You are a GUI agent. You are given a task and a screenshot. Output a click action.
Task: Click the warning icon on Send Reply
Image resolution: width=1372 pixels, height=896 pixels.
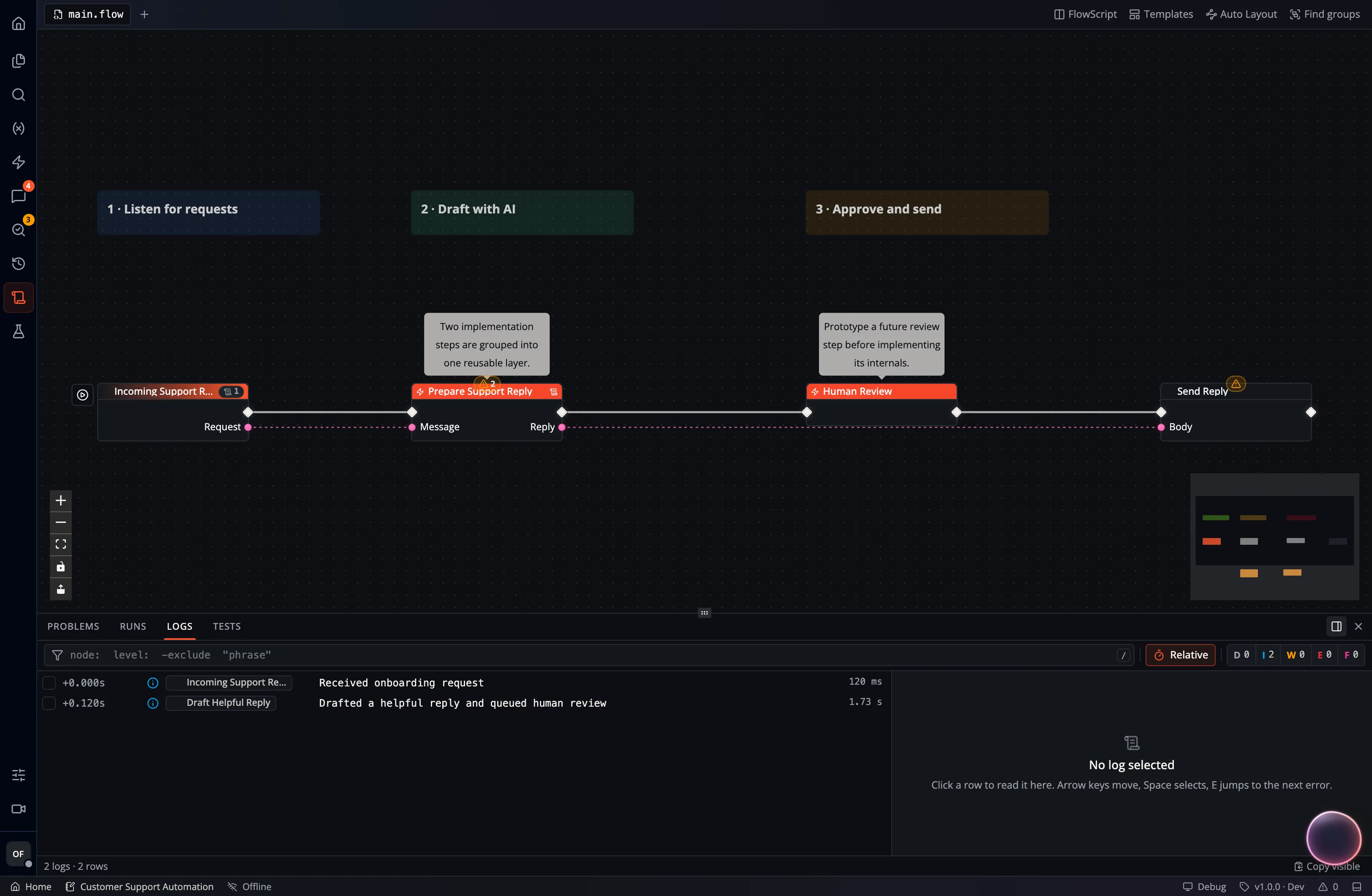tap(1236, 384)
